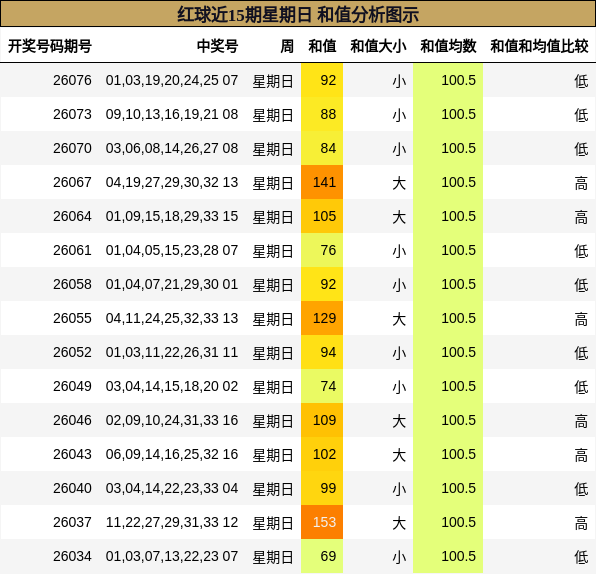Click the sum value 153 cell
The width and height of the screenshot is (596, 574).
pyautogui.click(x=322, y=522)
